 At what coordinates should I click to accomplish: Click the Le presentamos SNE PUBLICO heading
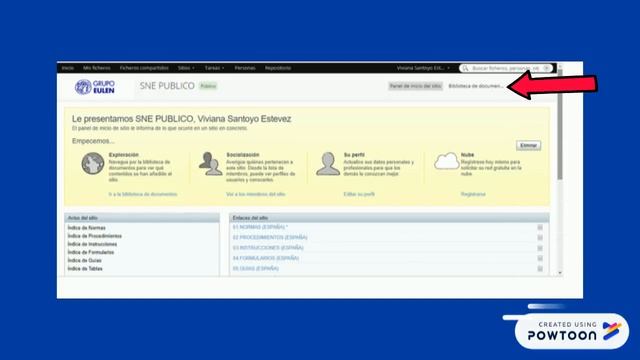[x=182, y=119]
